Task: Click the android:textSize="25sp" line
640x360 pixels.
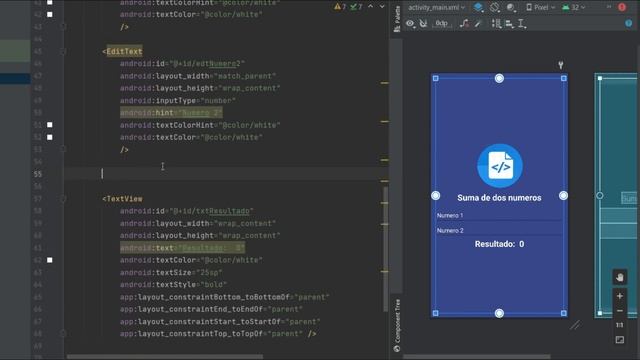Action: point(171,272)
